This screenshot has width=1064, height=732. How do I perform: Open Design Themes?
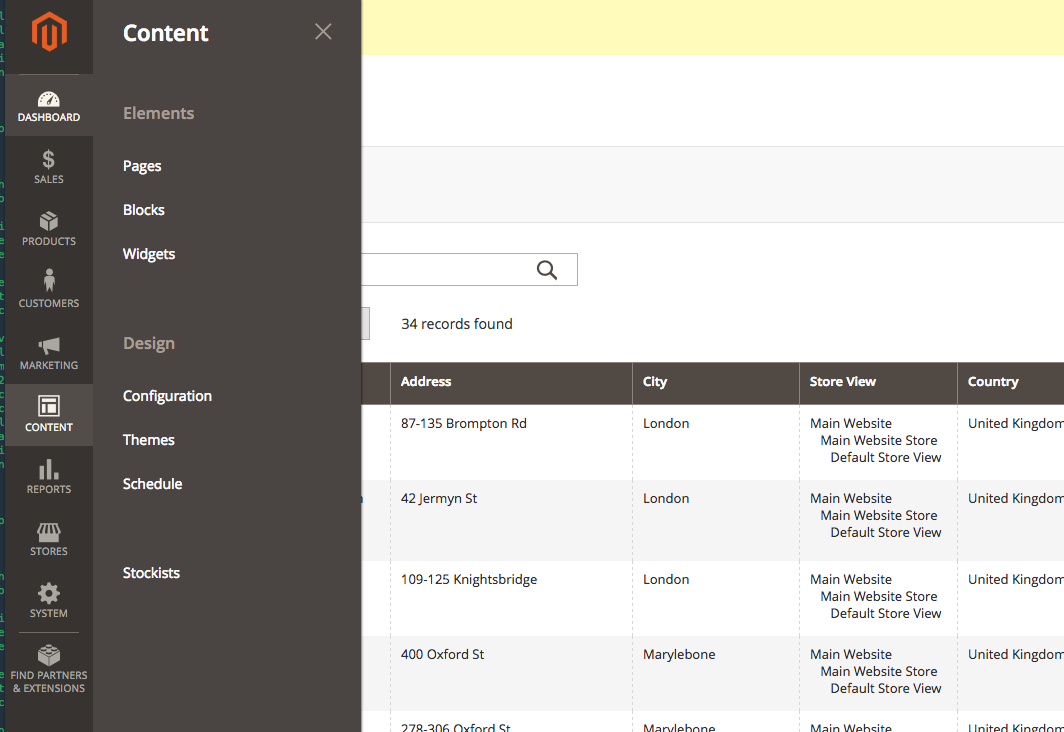pos(149,440)
